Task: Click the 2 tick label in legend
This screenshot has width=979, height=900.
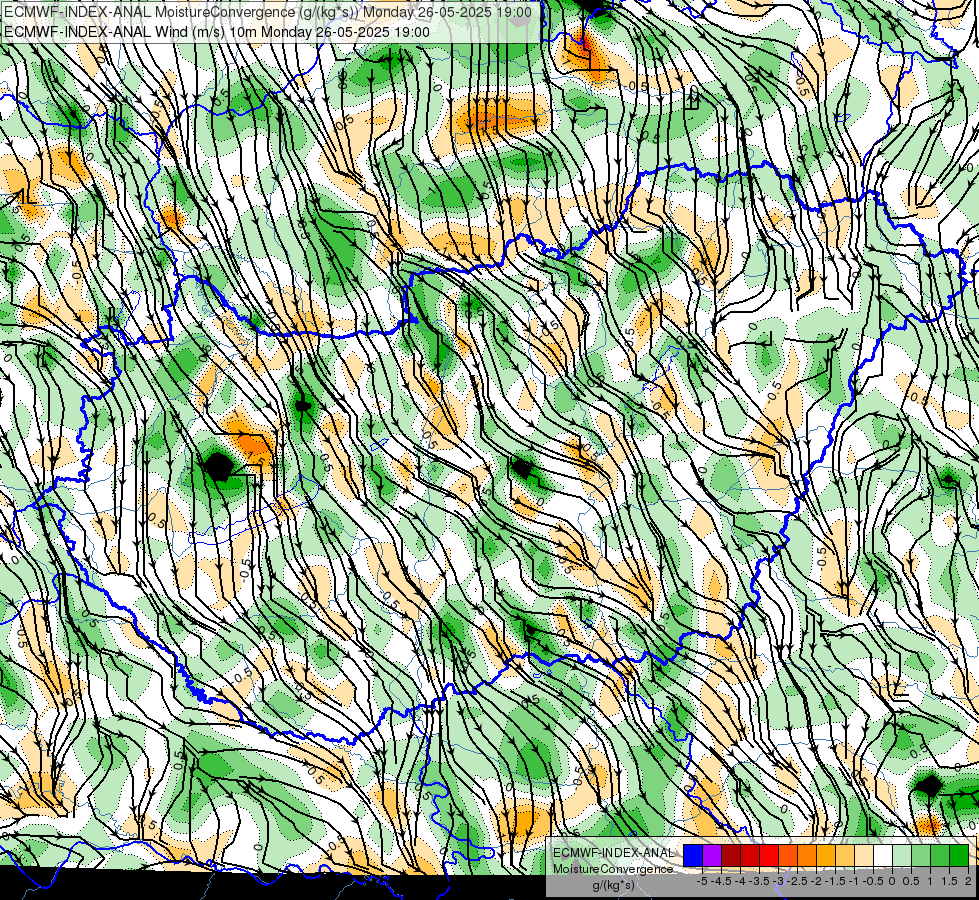Action: pyautogui.click(x=968, y=881)
